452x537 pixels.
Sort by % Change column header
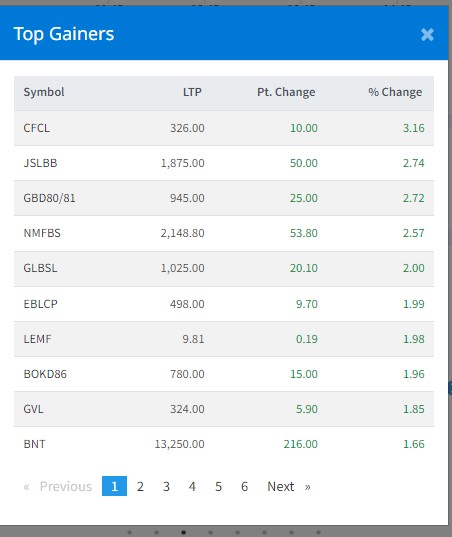(x=395, y=92)
